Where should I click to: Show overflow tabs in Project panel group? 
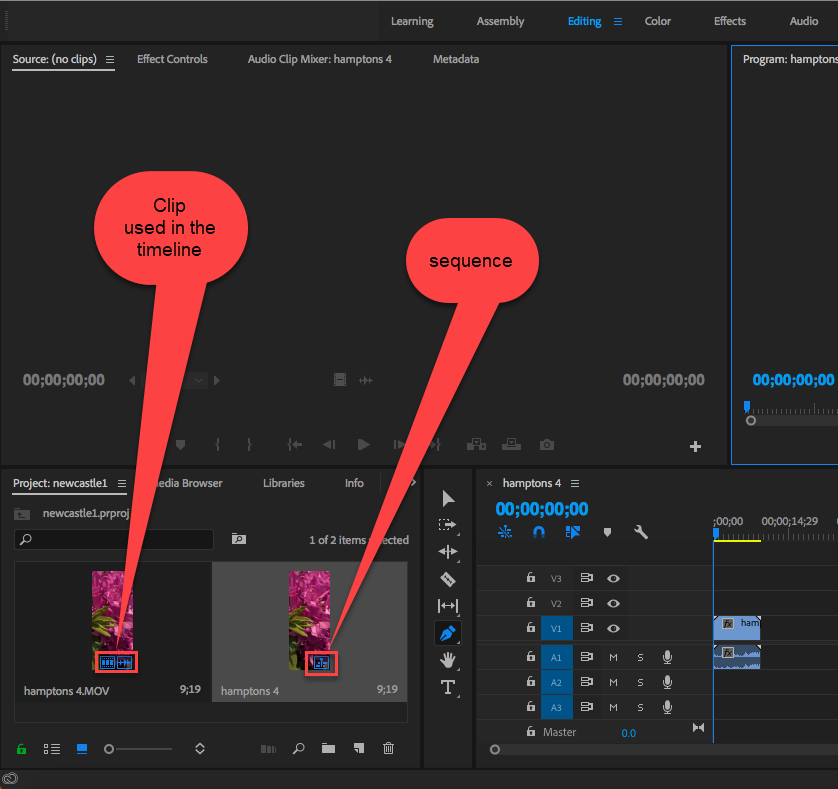pyautogui.click(x=413, y=483)
